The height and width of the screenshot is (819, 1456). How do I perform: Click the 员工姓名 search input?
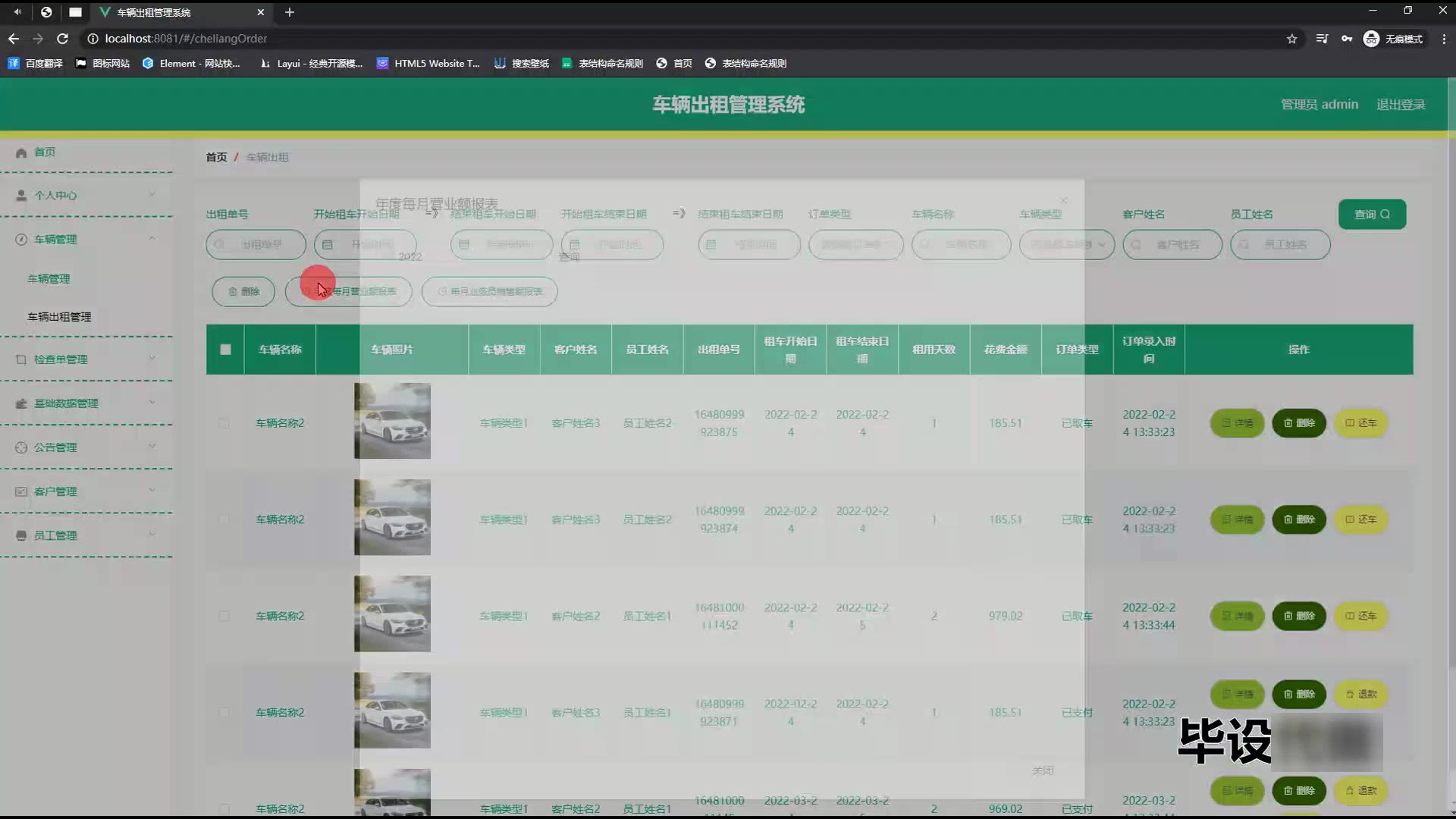(x=1280, y=245)
